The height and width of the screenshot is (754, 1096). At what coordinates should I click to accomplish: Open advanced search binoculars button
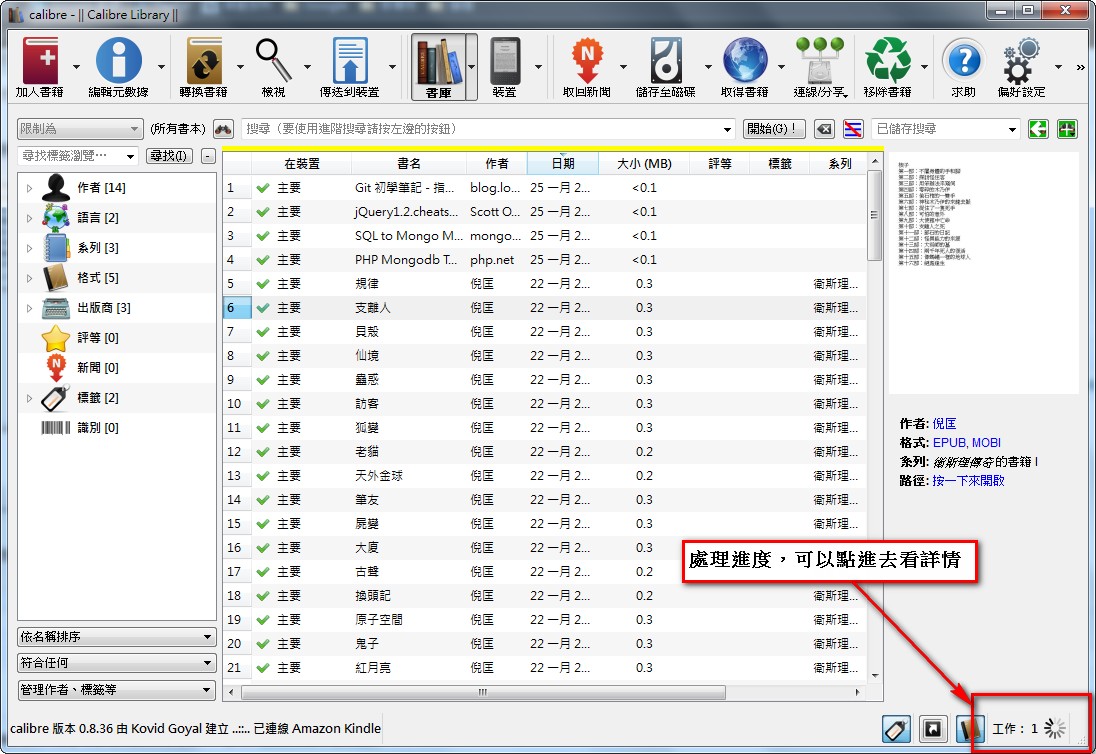(x=223, y=129)
